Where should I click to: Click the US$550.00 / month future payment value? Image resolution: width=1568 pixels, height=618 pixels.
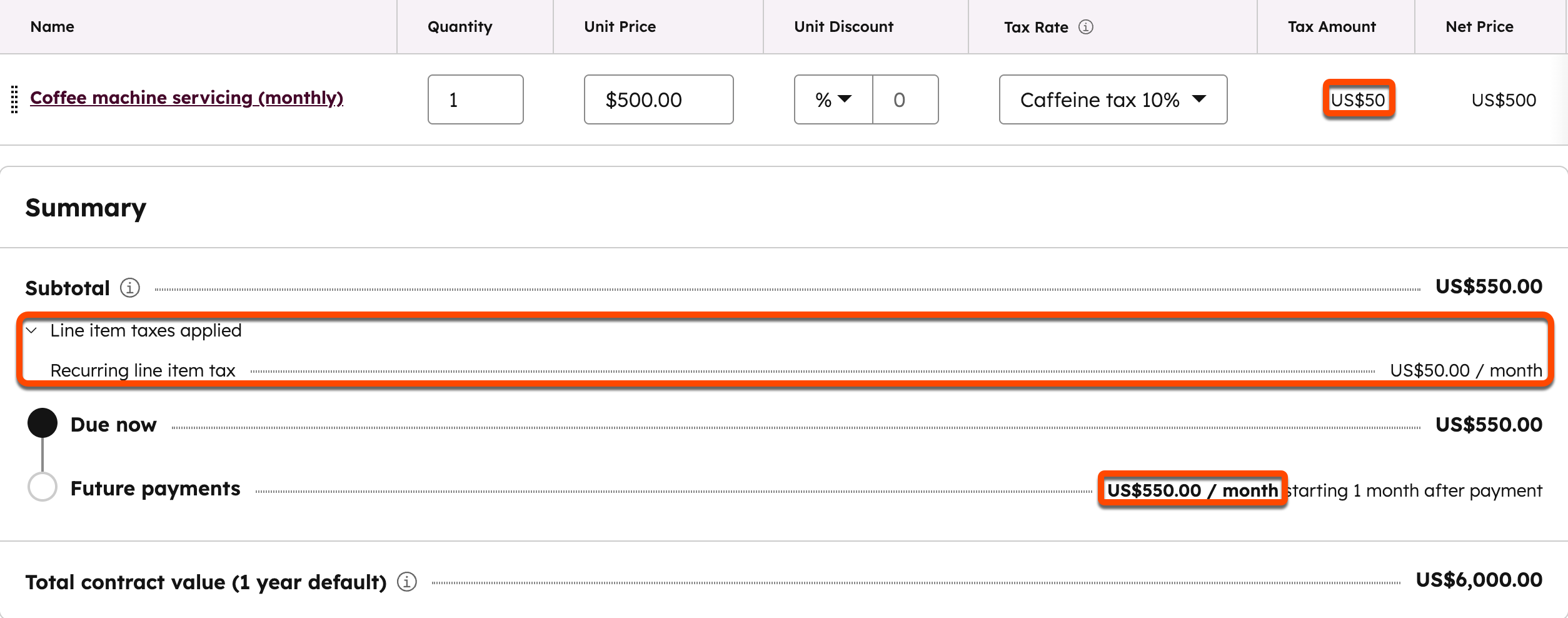click(x=1193, y=490)
